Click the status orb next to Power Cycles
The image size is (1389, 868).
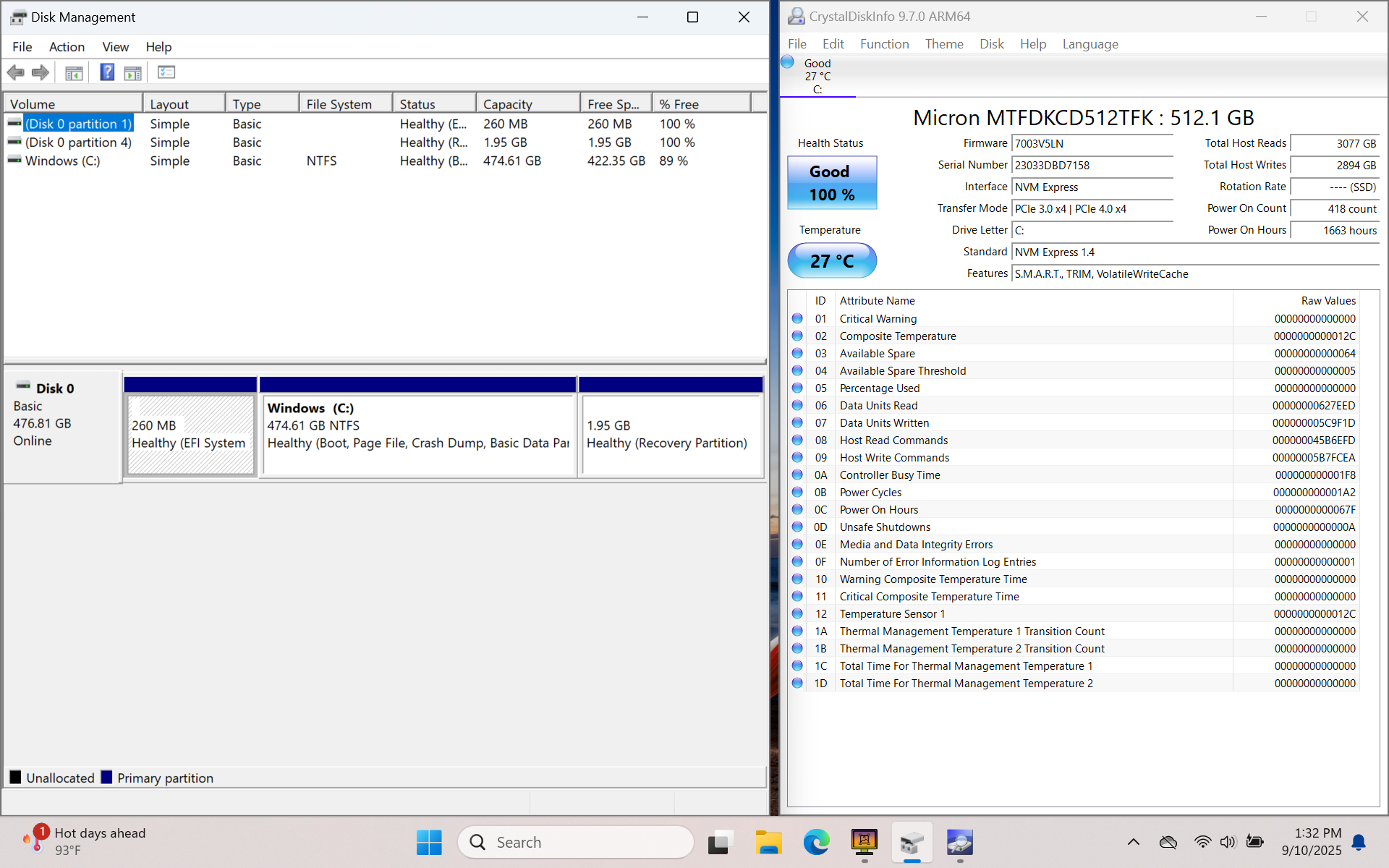coord(797,492)
